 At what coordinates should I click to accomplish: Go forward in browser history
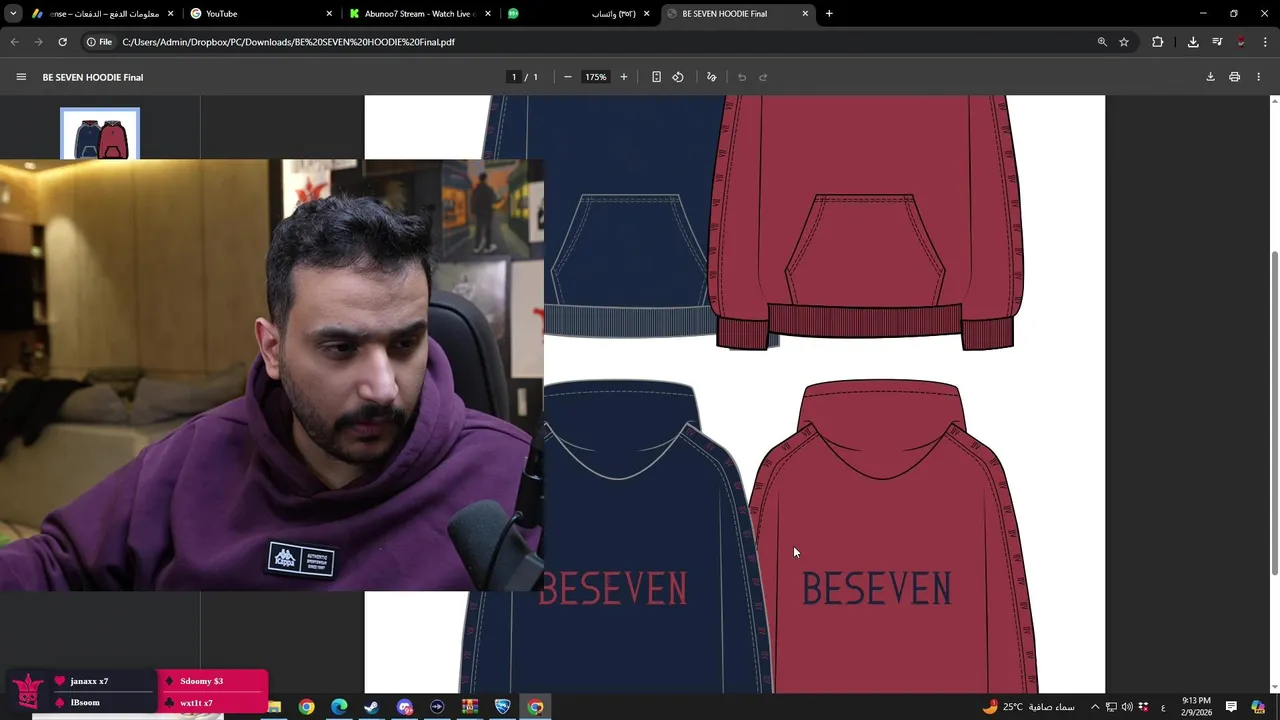pyautogui.click(x=38, y=42)
